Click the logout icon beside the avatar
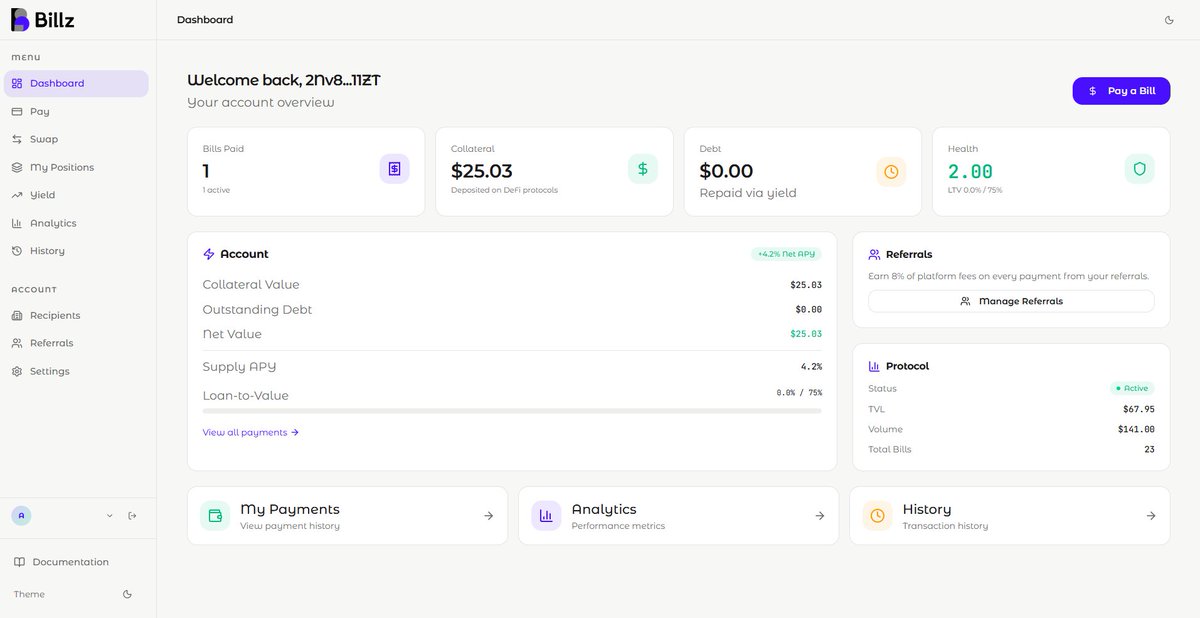Screen dimensions: 1200x618 click(132, 516)
